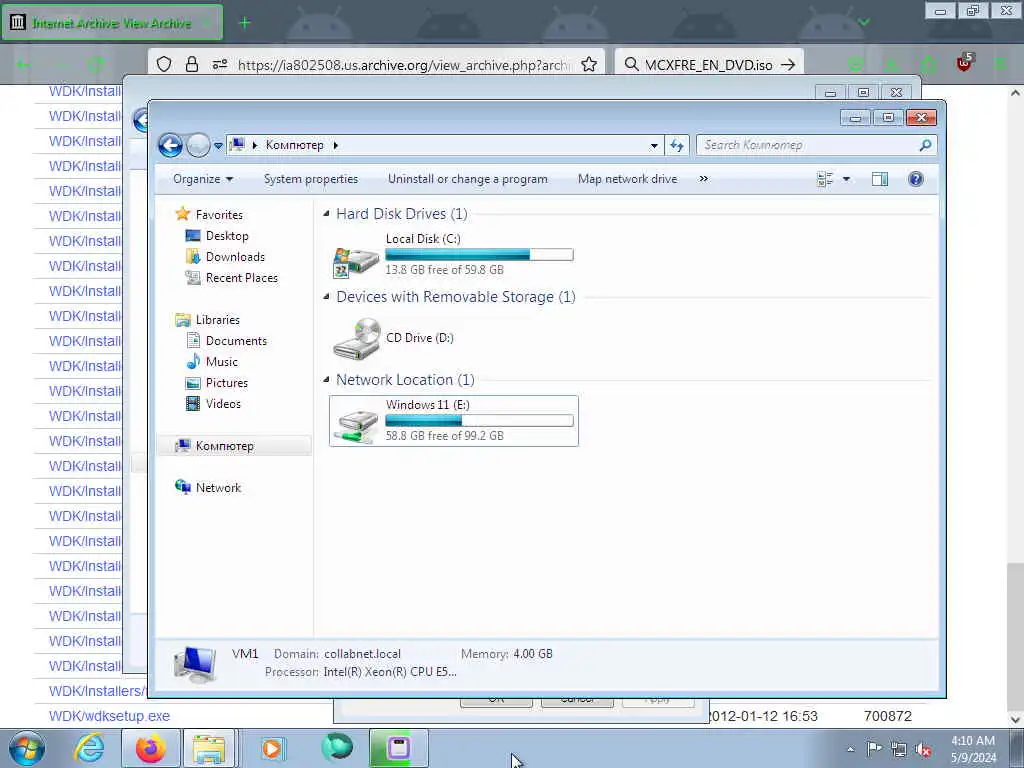
Task: Collapse the Network Location group
Action: 327,379
